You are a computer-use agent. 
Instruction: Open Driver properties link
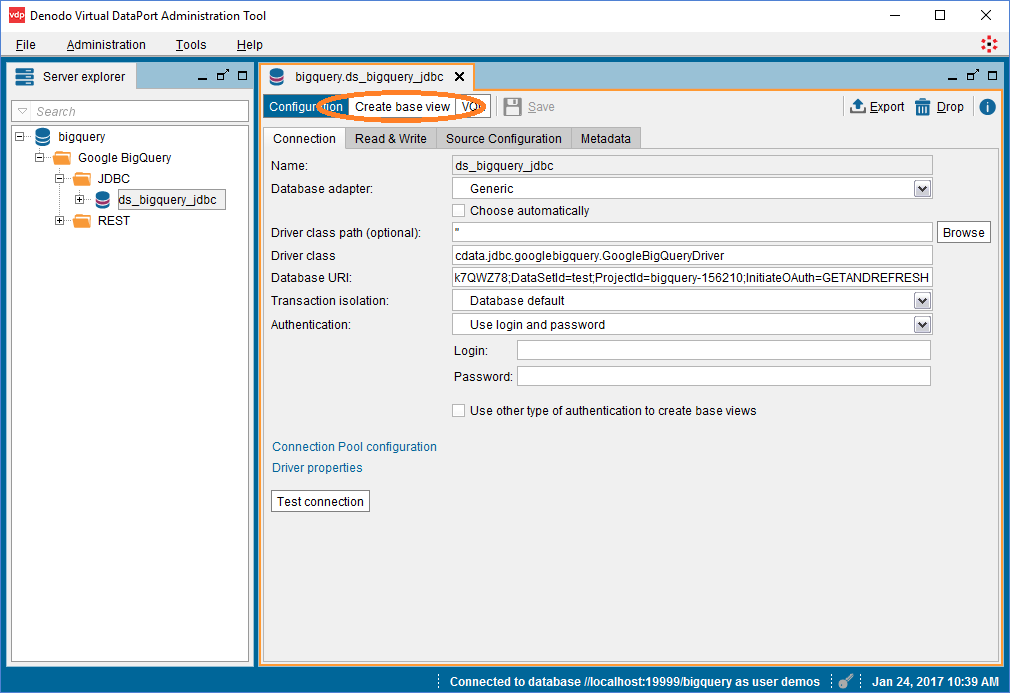tap(317, 468)
